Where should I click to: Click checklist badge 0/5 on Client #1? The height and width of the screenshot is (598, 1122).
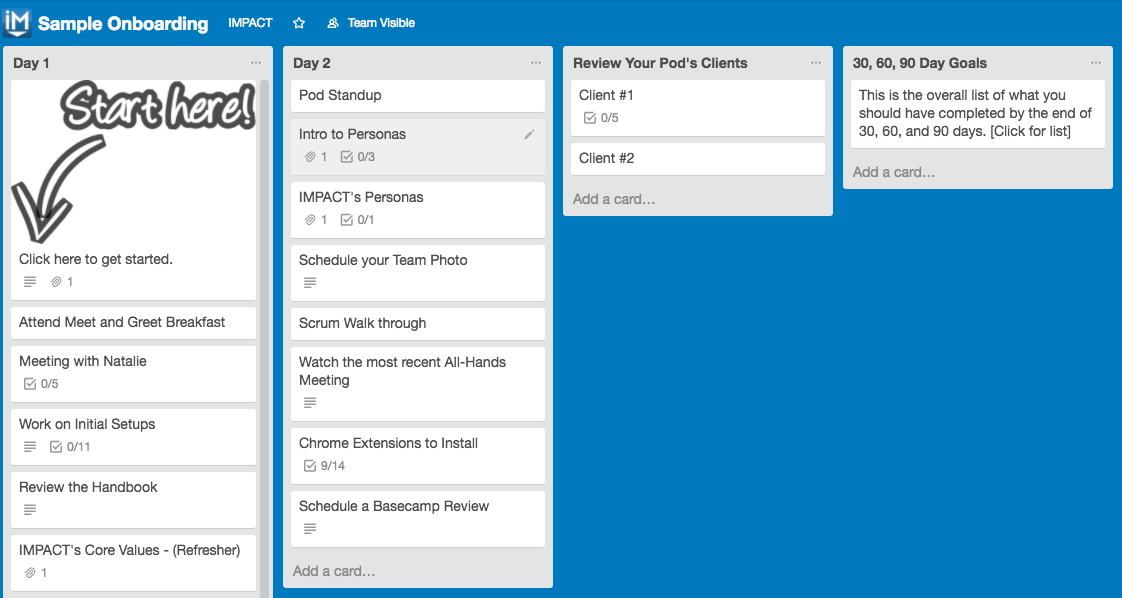pos(601,118)
